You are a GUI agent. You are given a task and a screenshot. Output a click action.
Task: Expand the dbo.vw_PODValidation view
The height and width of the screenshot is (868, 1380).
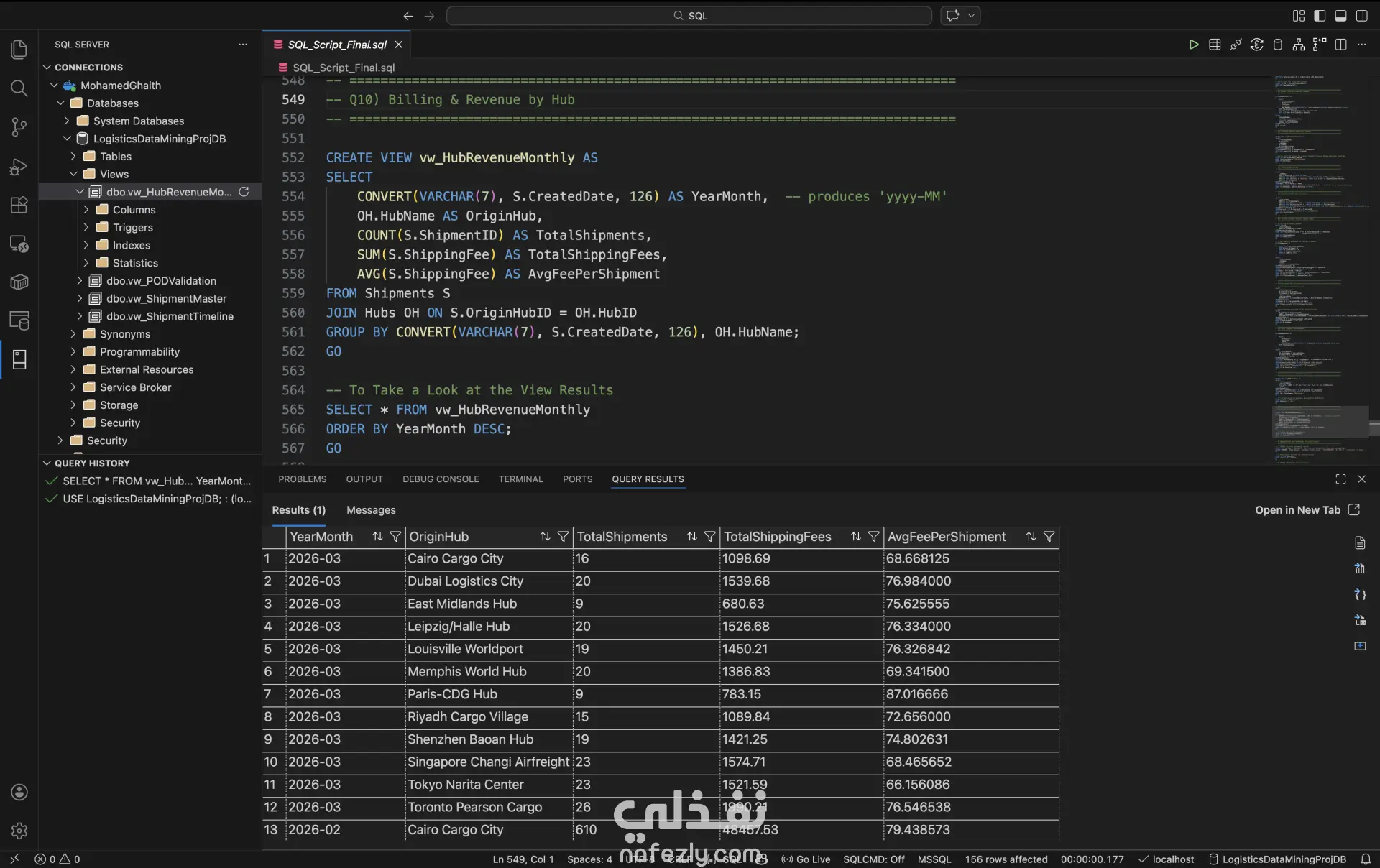[80, 280]
